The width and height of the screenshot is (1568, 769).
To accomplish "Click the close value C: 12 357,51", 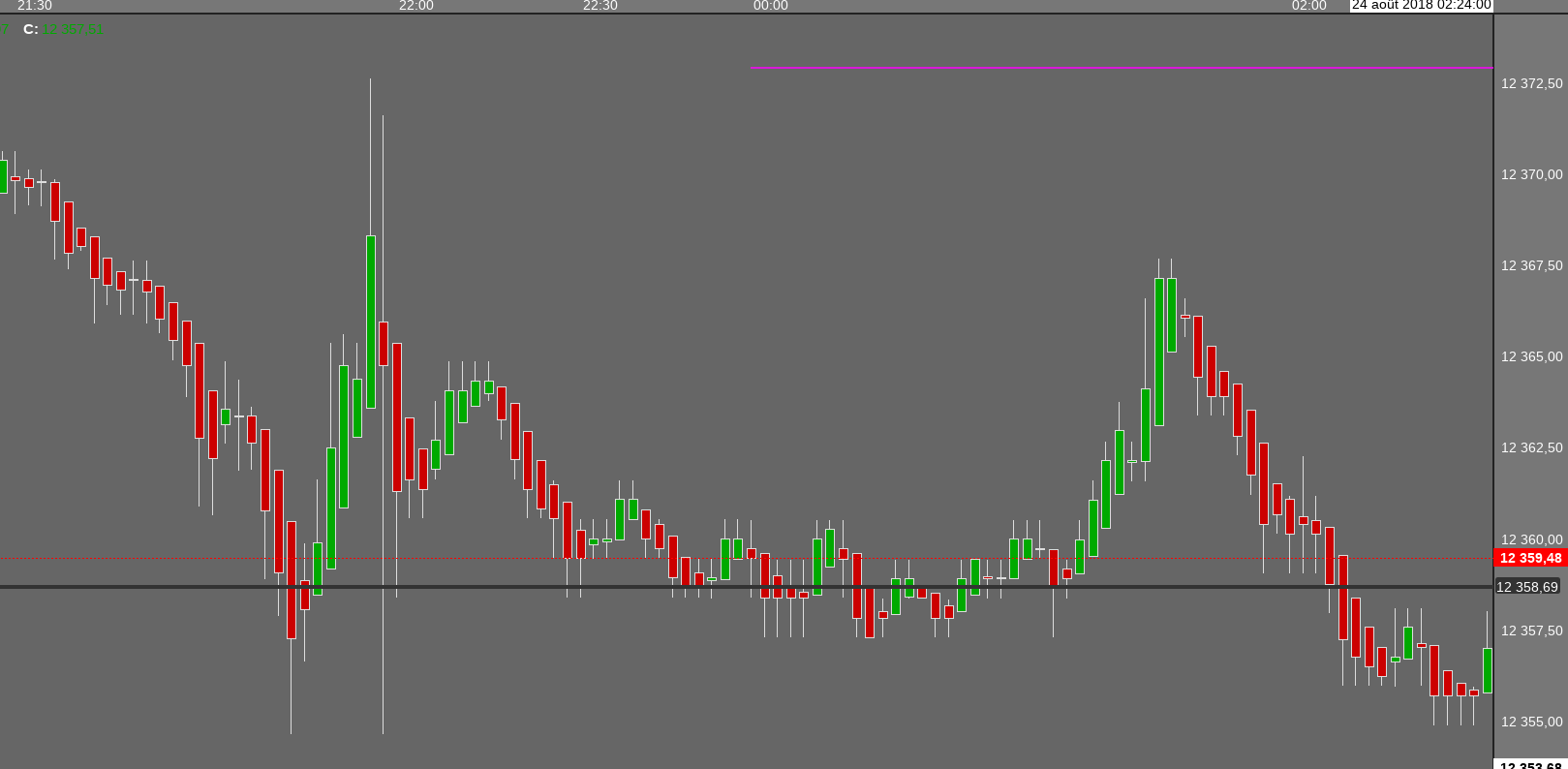I will 64,30.
